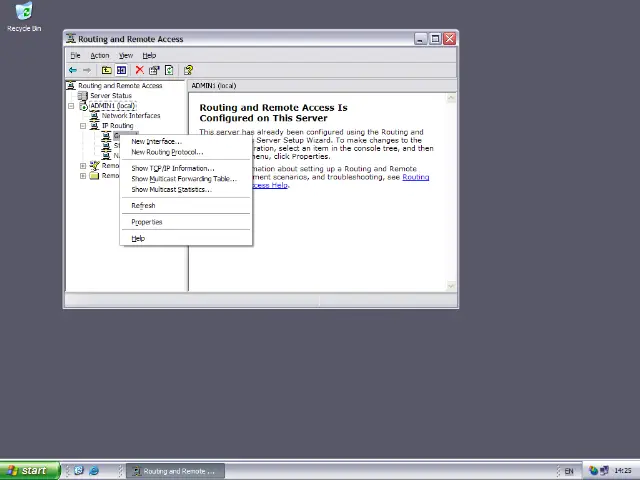The image size is (640, 480).
Task: Select Network Interfaces tree item
Action: coord(130,116)
